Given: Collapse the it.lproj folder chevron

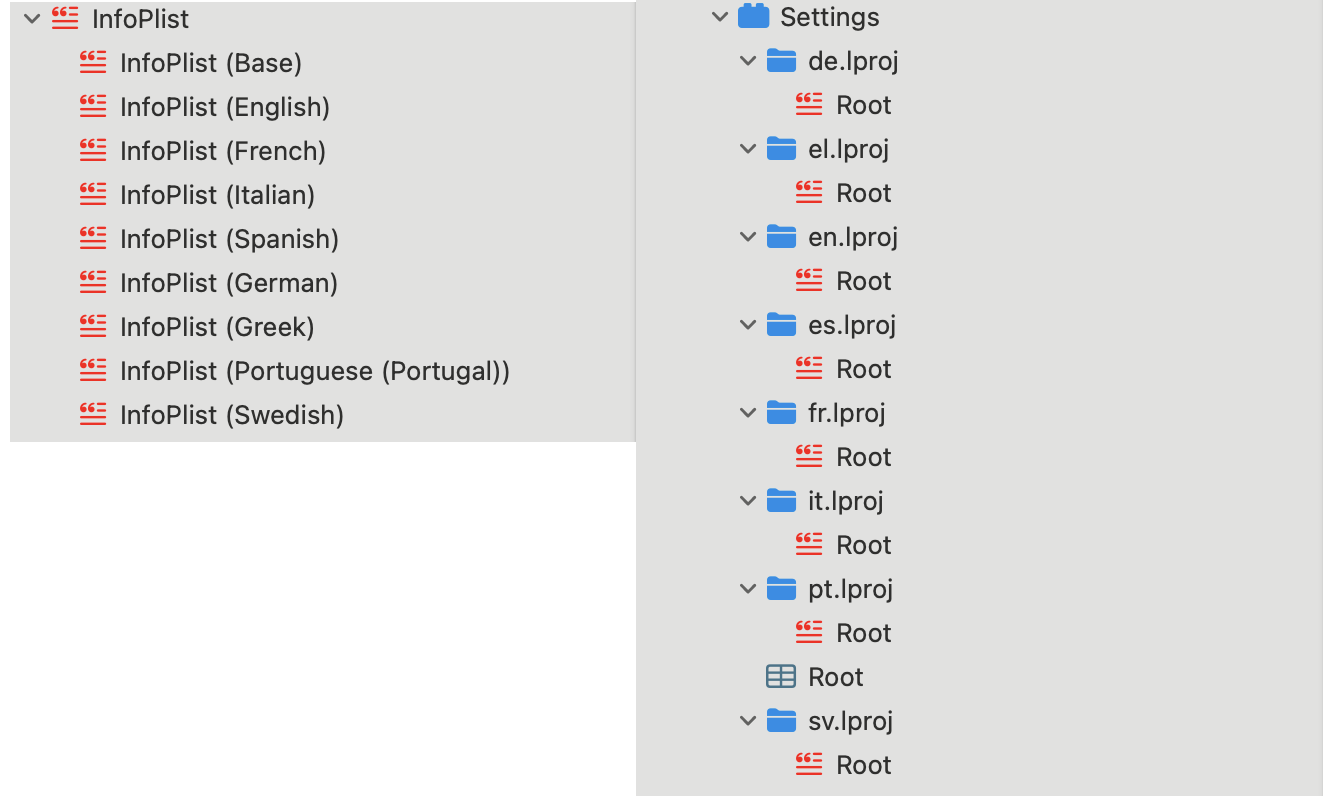Looking at the screenshot, I should pos(747,501).
